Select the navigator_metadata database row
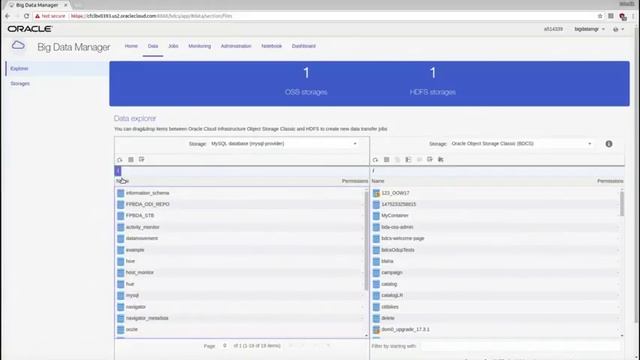The image size is (640, 360). click(x=239, y=318)
